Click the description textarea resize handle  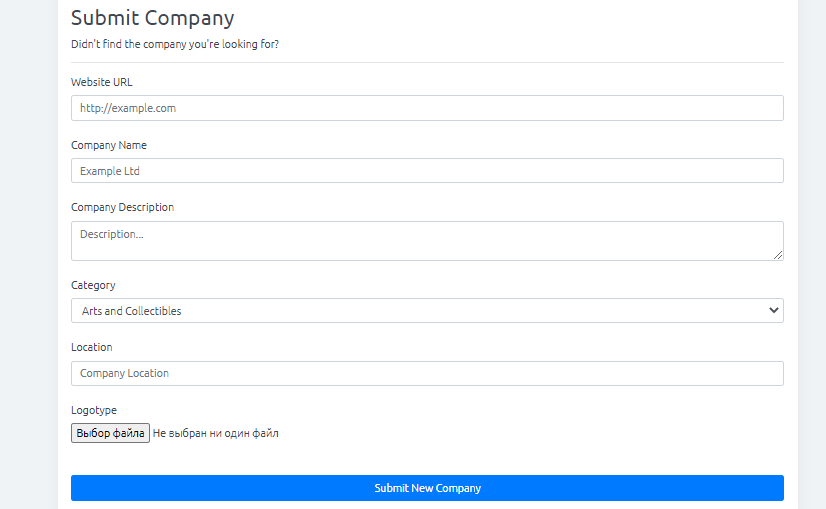(778, 255)
